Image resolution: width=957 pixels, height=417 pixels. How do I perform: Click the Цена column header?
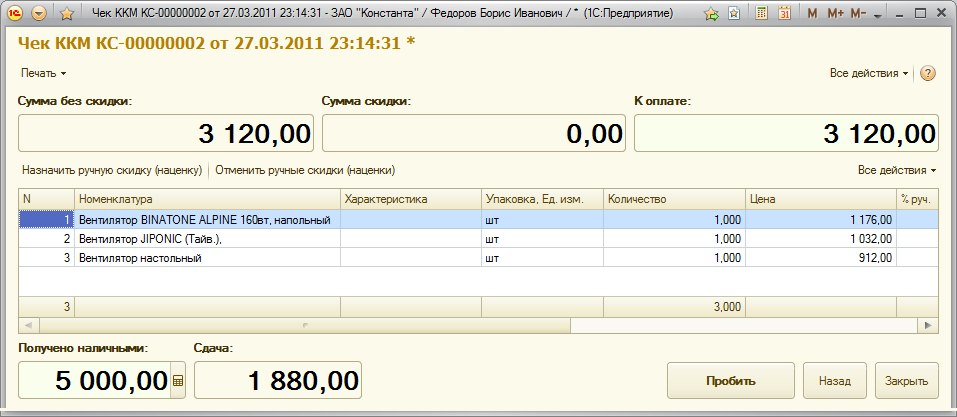820,199
